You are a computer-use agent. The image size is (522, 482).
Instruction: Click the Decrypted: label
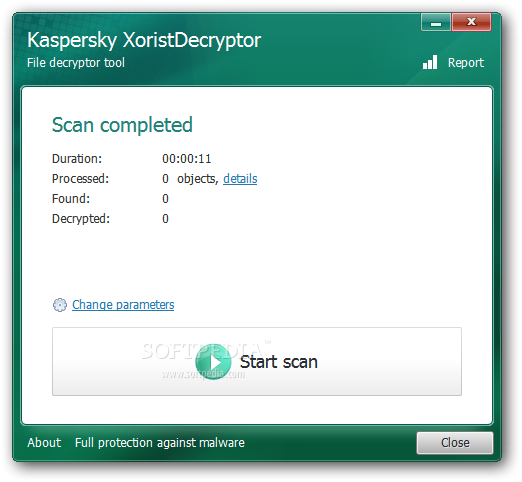pos(81,219)
